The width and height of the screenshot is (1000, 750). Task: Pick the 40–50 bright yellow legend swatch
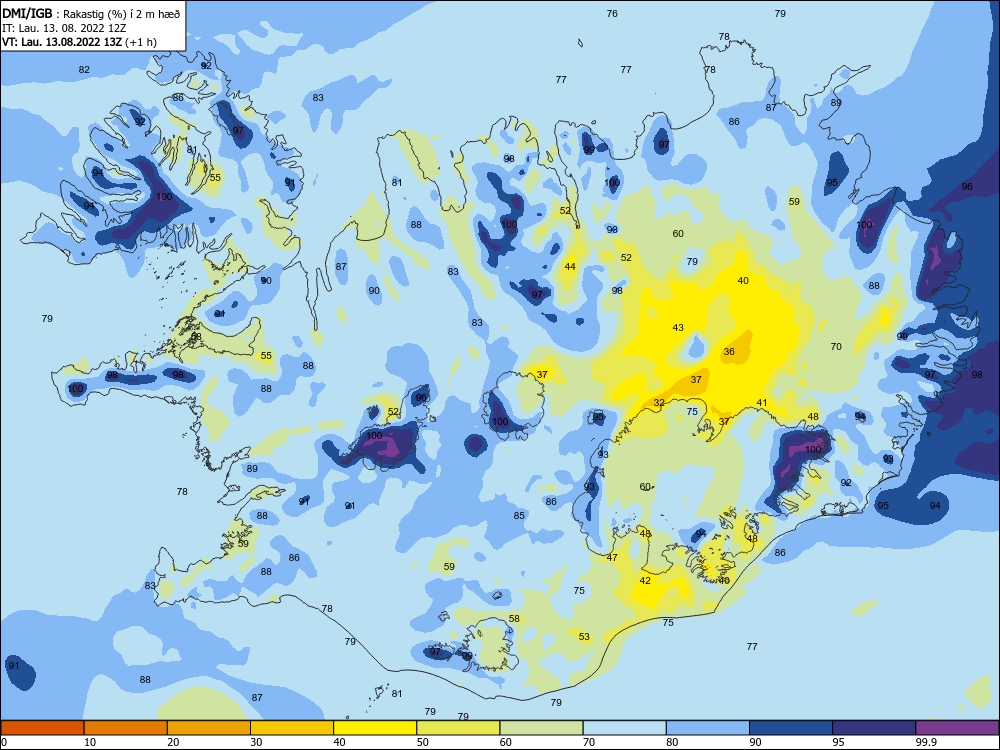click(x=375, y=728)
